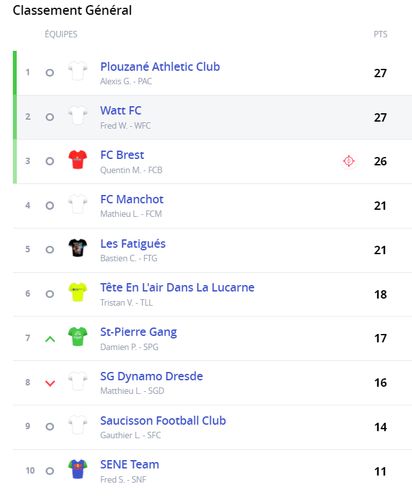Click the PTS column header
The image size is (412, 500).
tap(380, 34)
